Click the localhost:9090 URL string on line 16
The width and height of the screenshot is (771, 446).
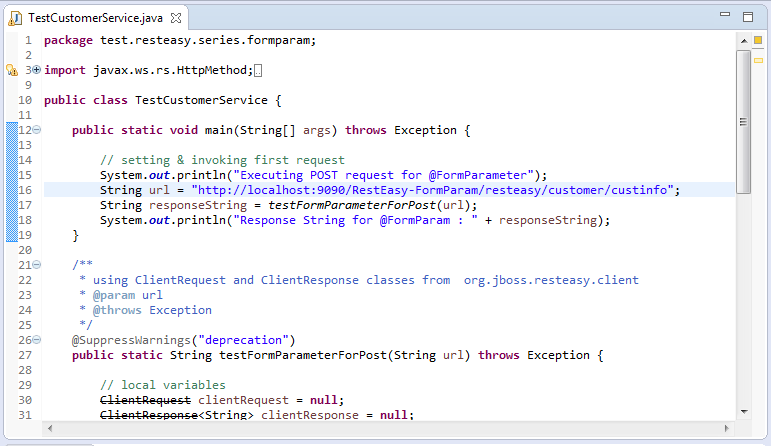coord(432,190)
